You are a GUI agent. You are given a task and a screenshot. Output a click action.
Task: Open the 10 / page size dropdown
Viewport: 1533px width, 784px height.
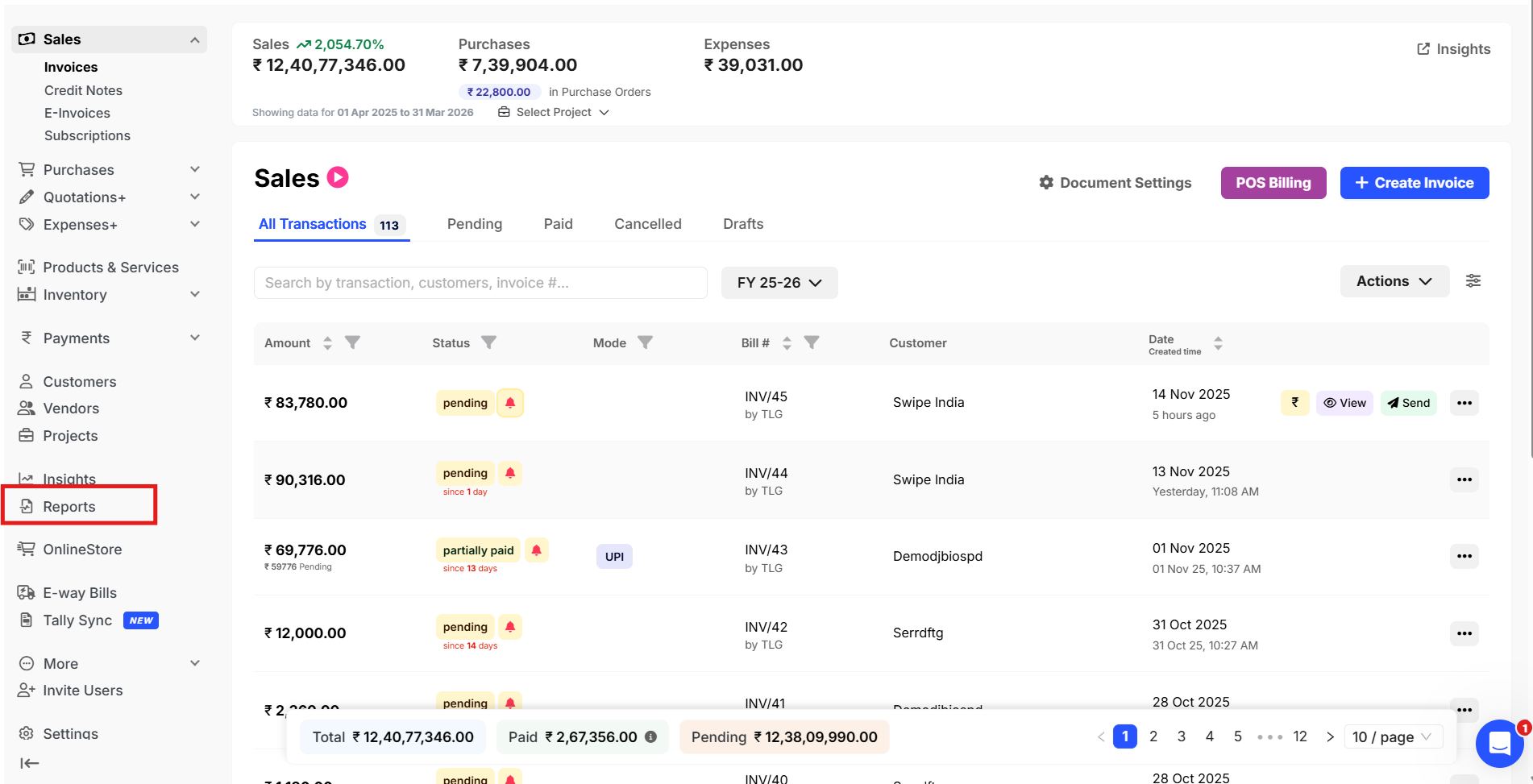coord(1392,736)
